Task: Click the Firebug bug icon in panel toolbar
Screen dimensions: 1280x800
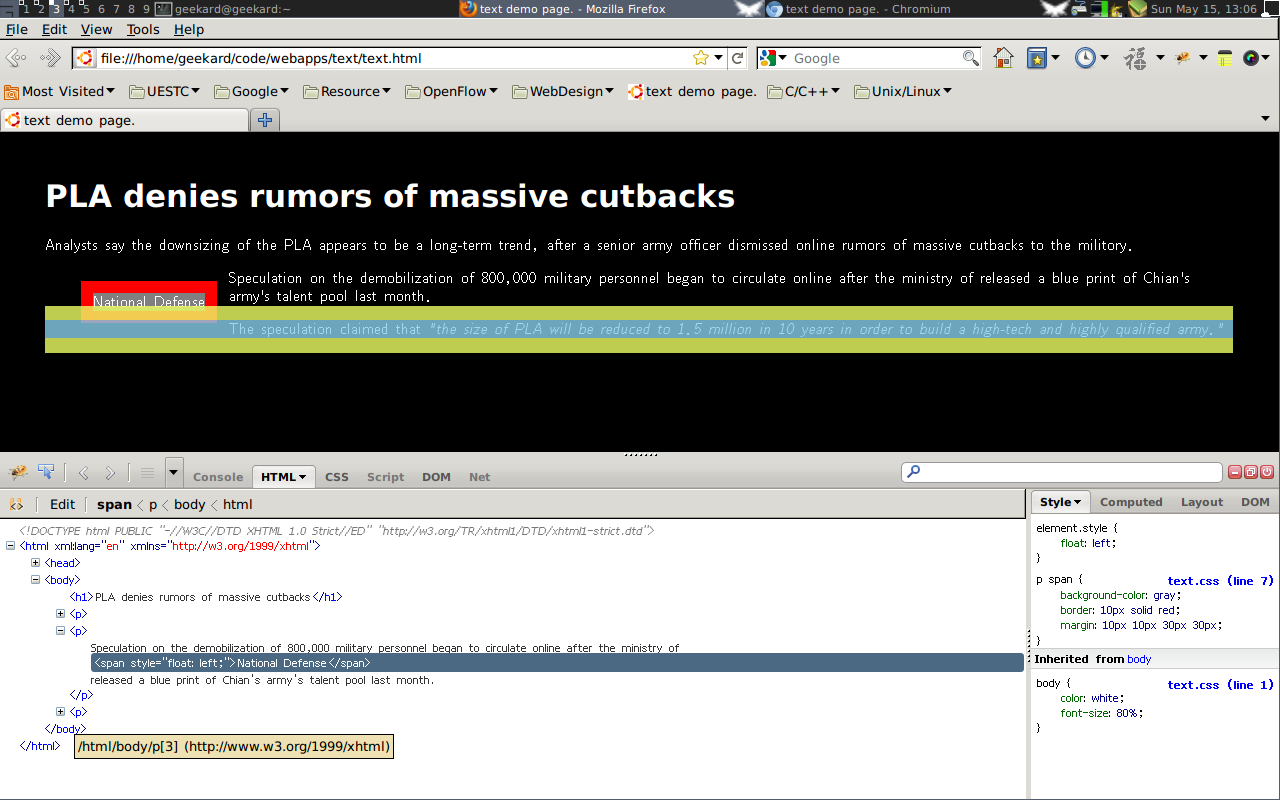Action: (x=18, y=473)
